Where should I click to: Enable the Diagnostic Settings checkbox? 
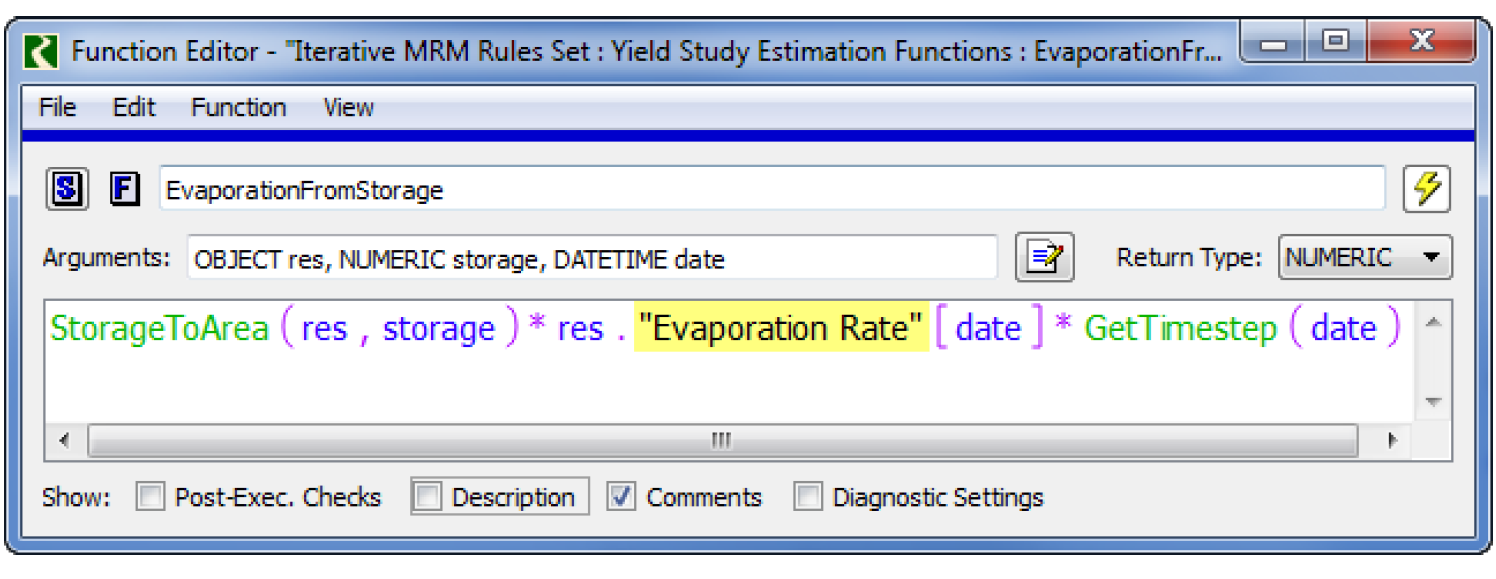coord(808,497)
